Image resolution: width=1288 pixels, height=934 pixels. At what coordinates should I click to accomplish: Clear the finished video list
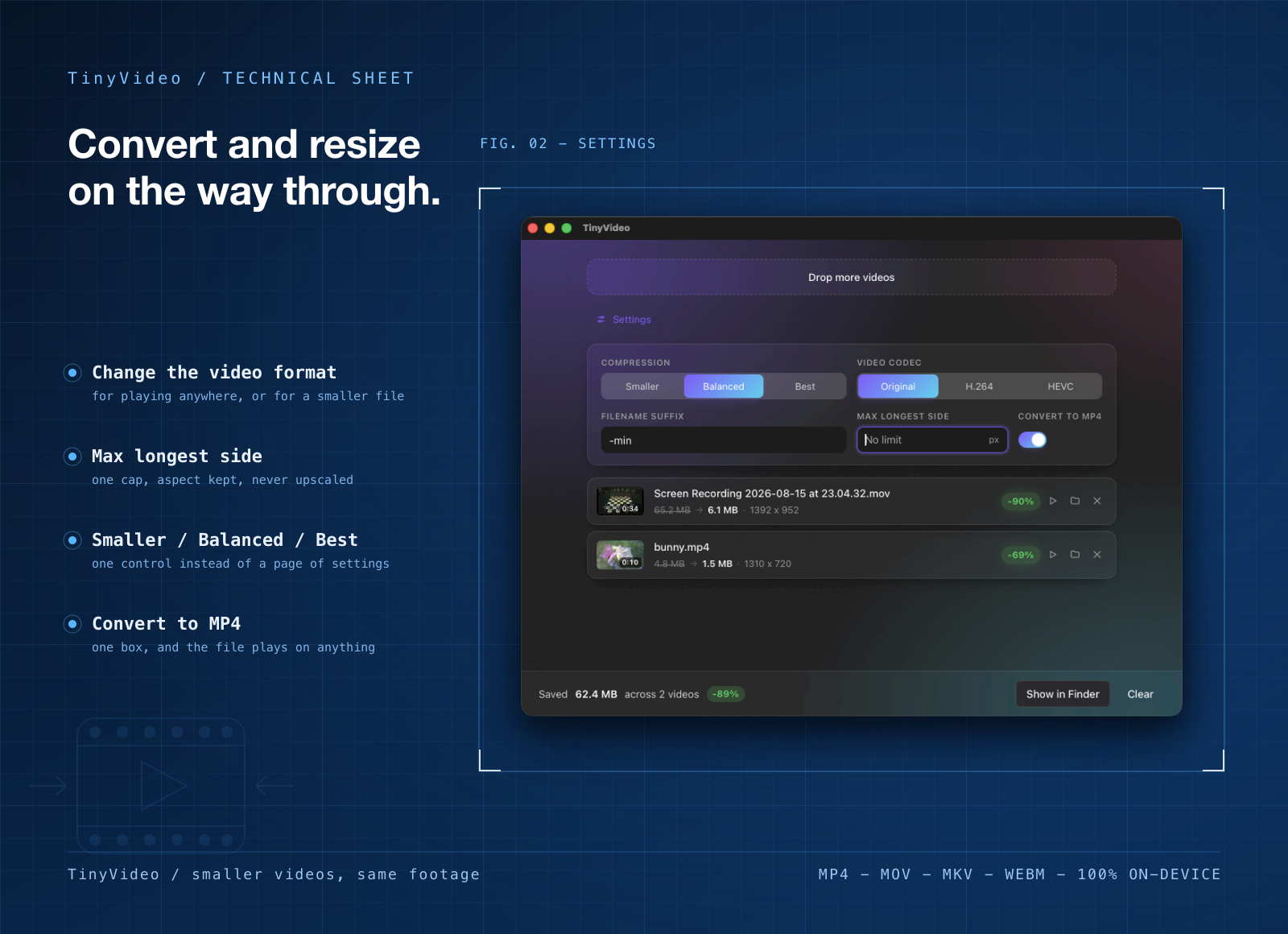point(1140,694)
